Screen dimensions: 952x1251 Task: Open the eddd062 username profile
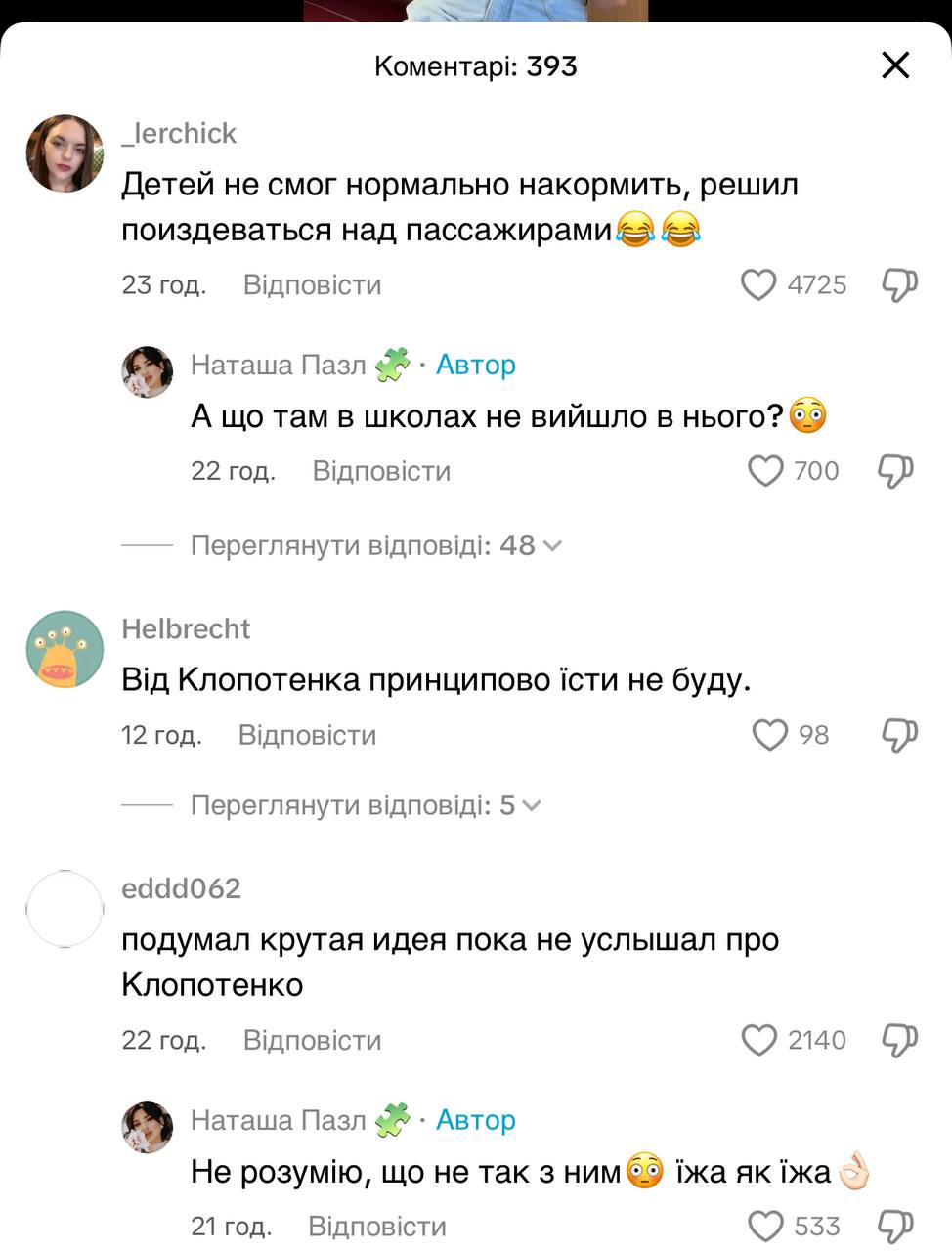point(181,888)
